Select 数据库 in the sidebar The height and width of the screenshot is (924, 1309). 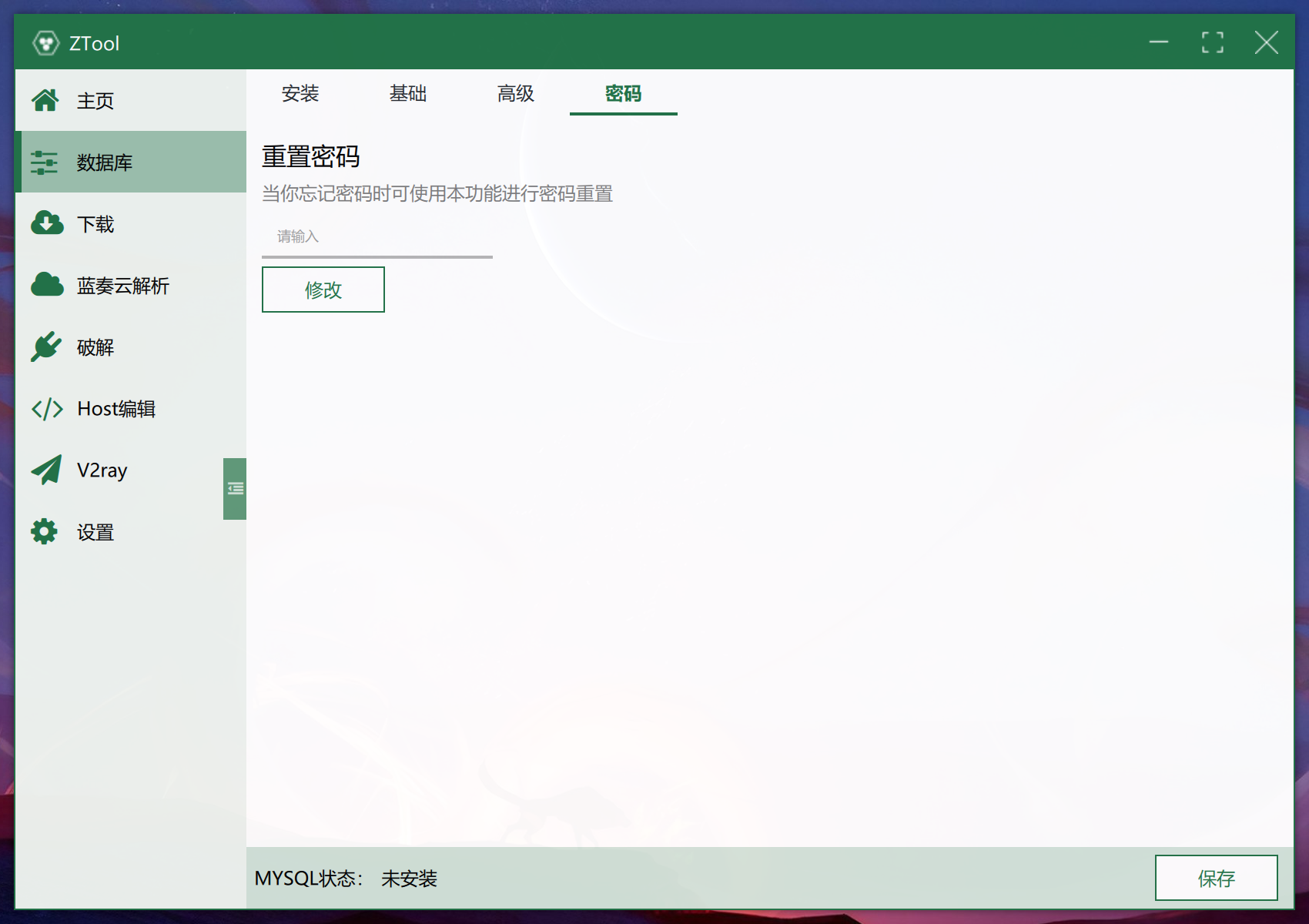[x=131, y=162]
